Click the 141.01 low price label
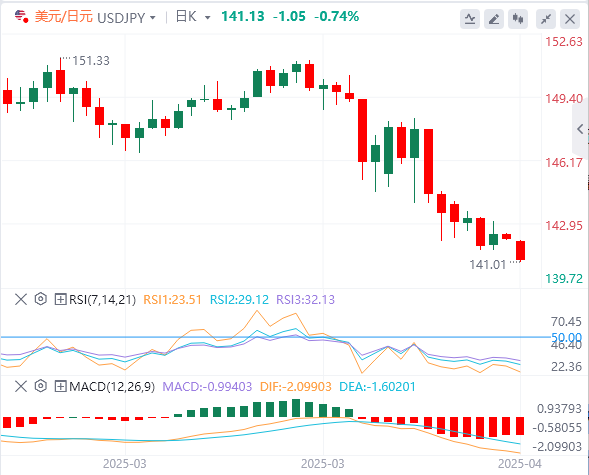 tap(488, 265)
